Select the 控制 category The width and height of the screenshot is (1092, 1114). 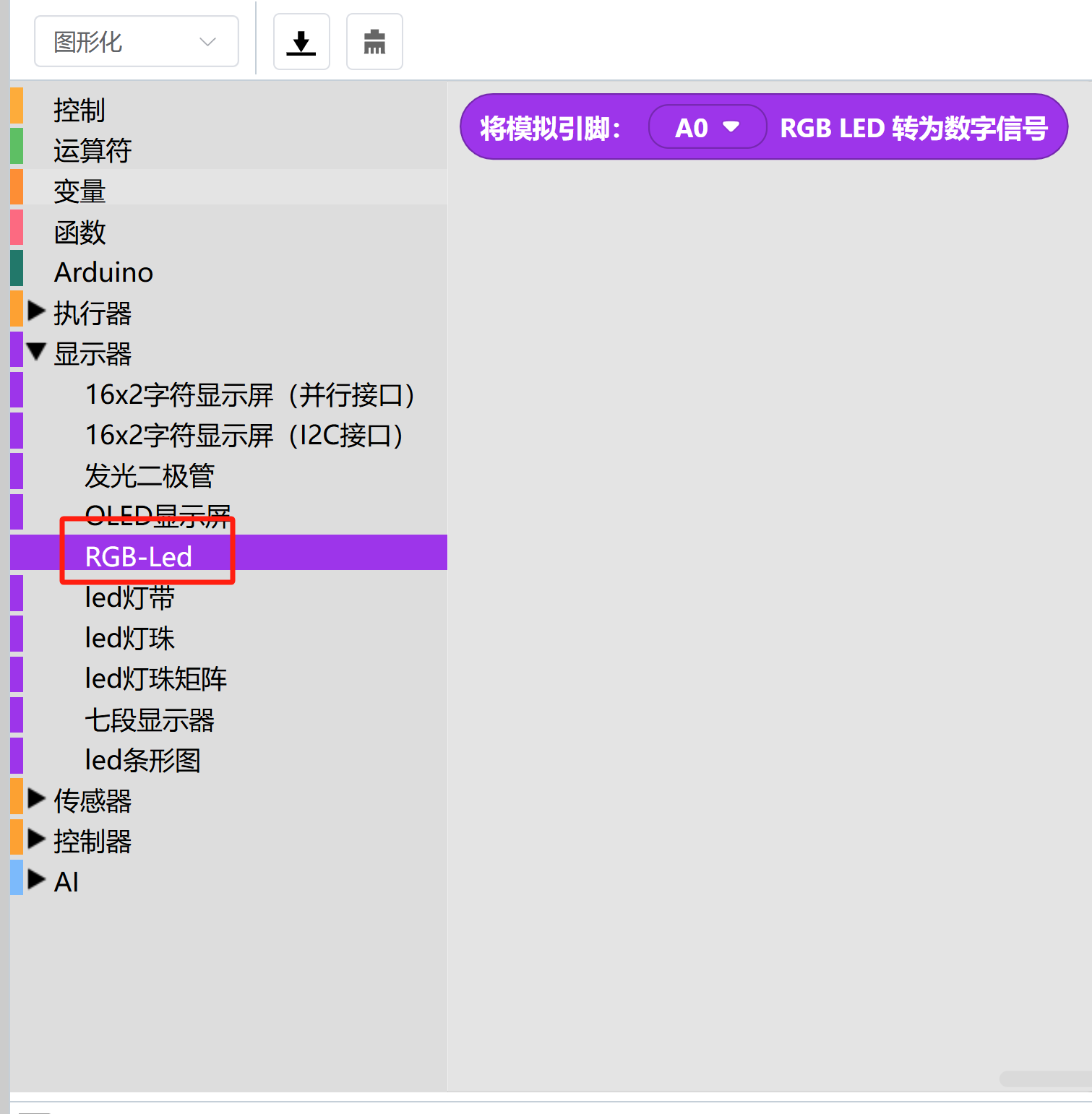point(79,111)
